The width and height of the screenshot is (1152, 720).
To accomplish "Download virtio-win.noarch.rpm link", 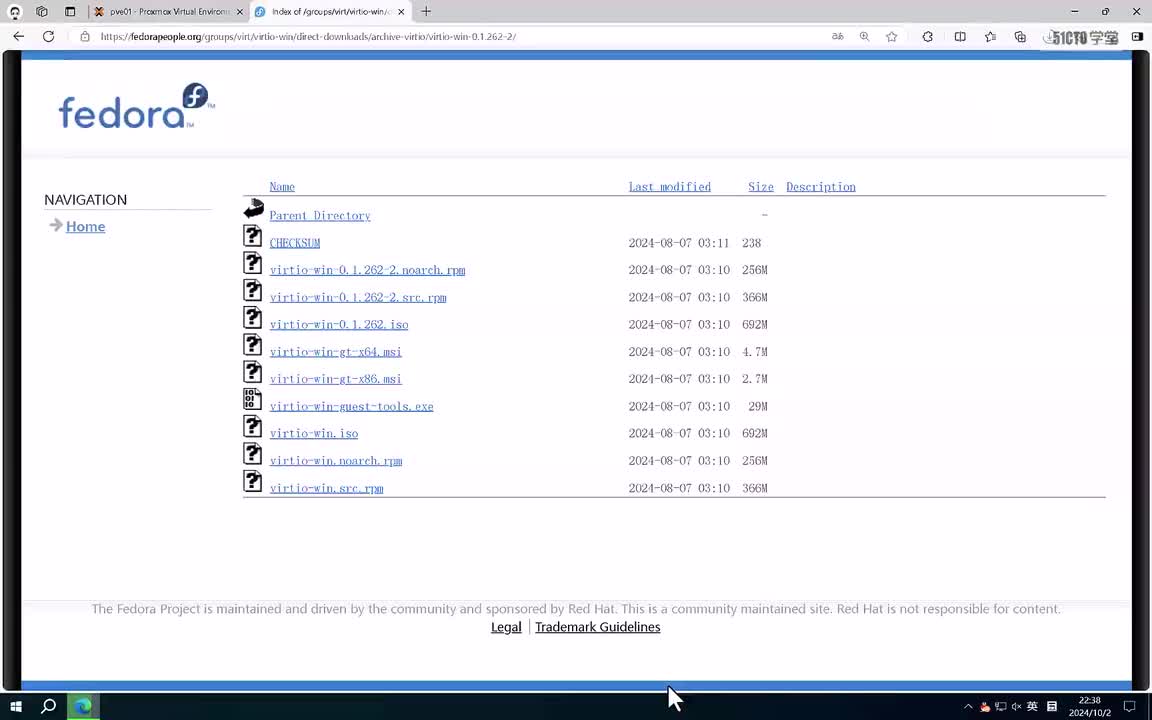I will [x=336, y=460].
